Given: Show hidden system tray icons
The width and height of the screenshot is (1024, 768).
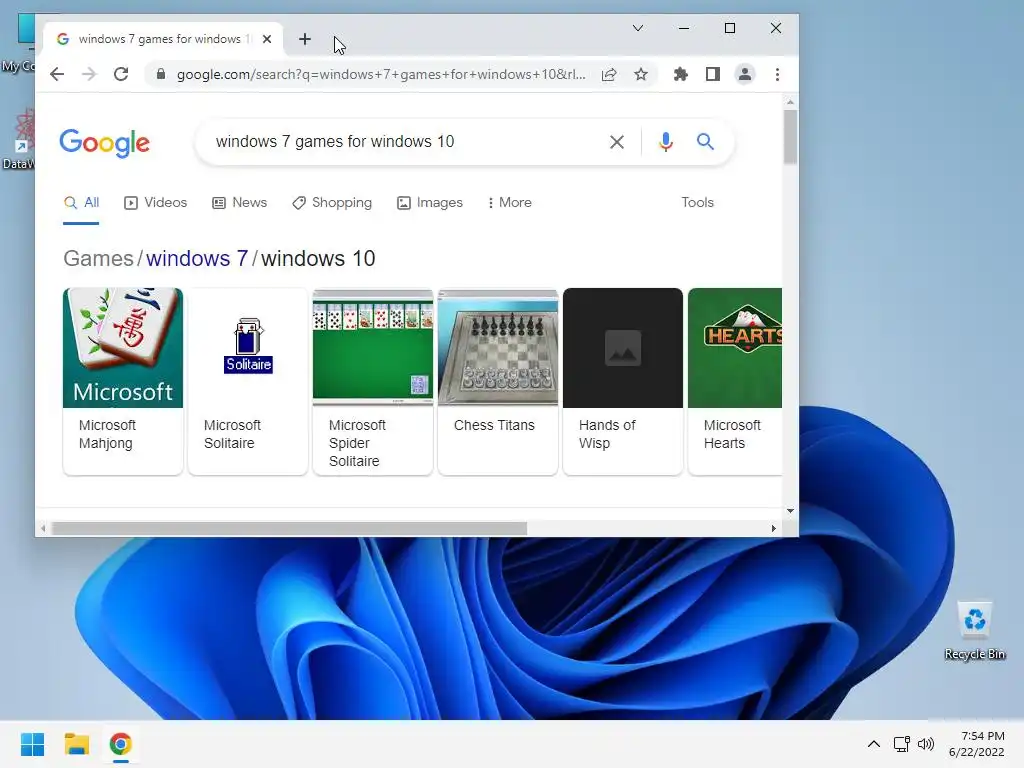Looking at the screenshot, I should click(874, 744).
